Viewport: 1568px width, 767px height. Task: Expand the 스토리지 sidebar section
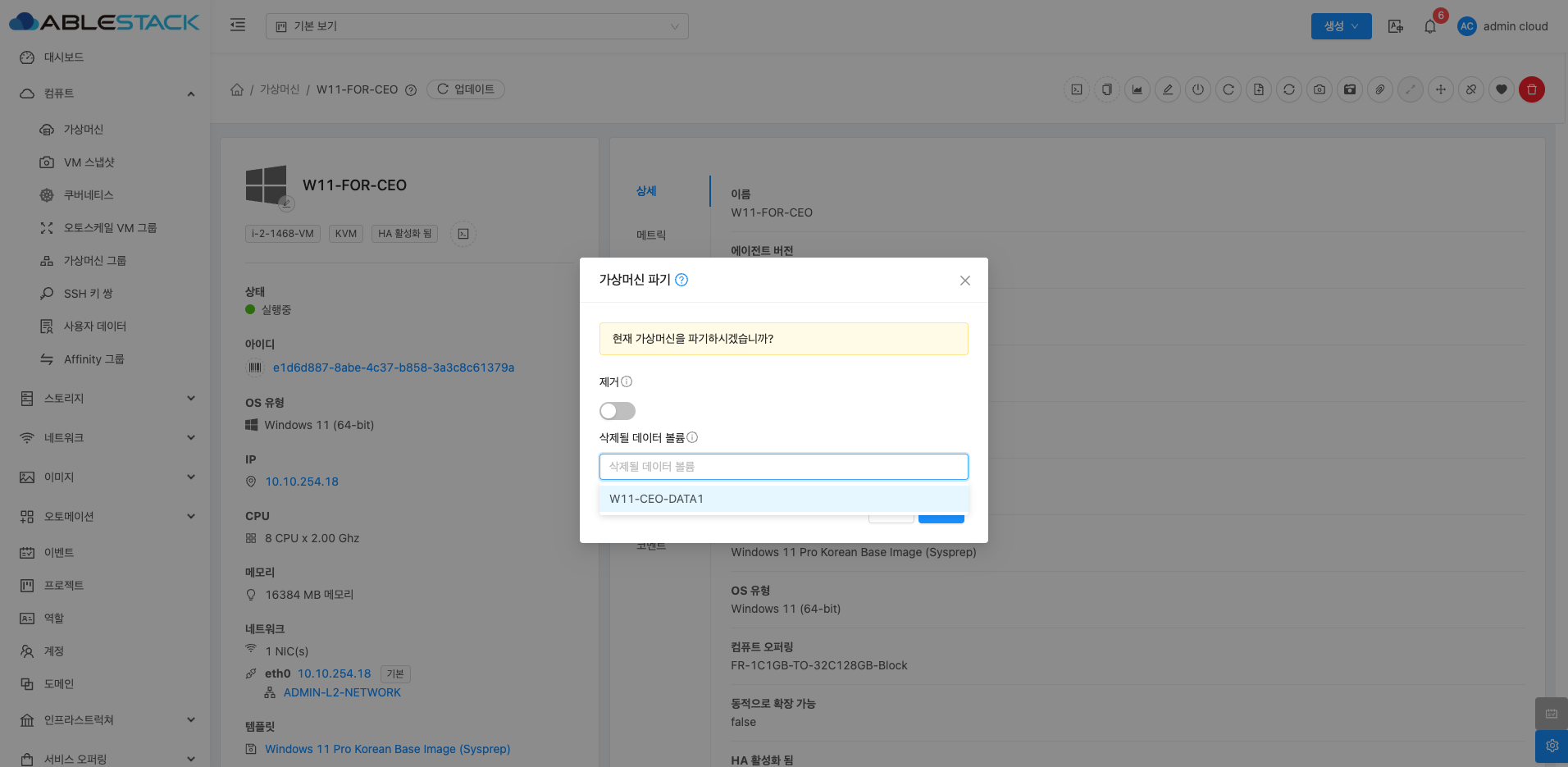[107, 399]
